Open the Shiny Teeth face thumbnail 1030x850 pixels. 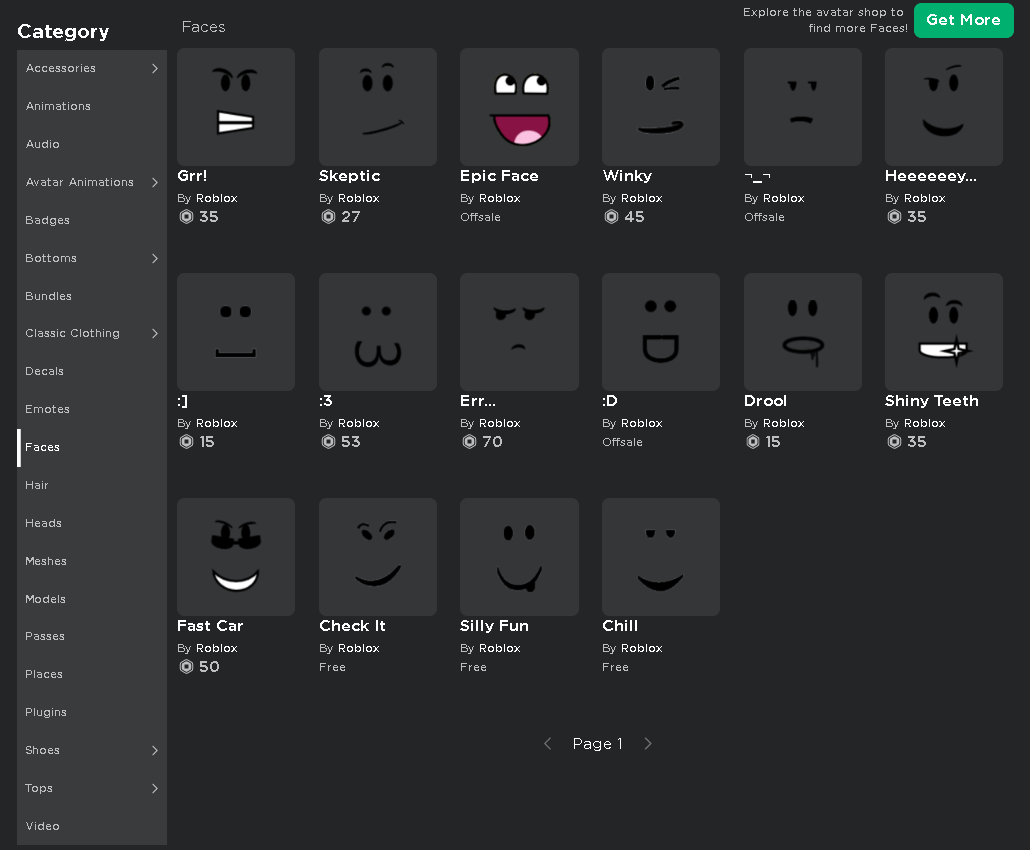point(944,332)
